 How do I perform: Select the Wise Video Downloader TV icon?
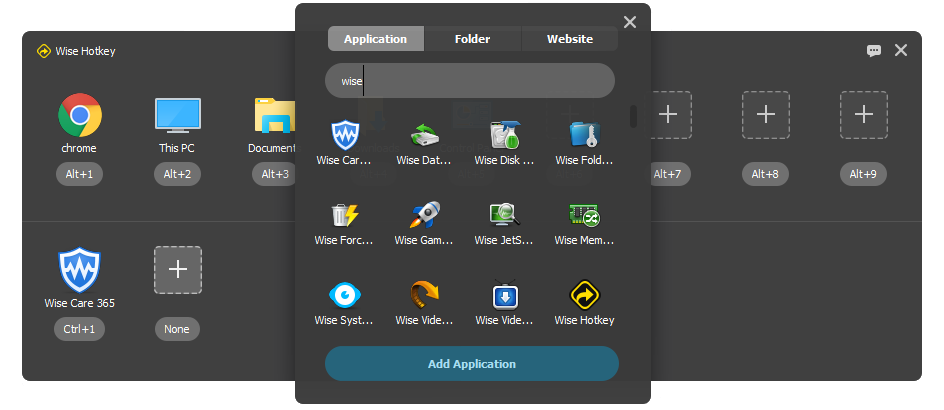pyautogui.click(x=505, y=295)
